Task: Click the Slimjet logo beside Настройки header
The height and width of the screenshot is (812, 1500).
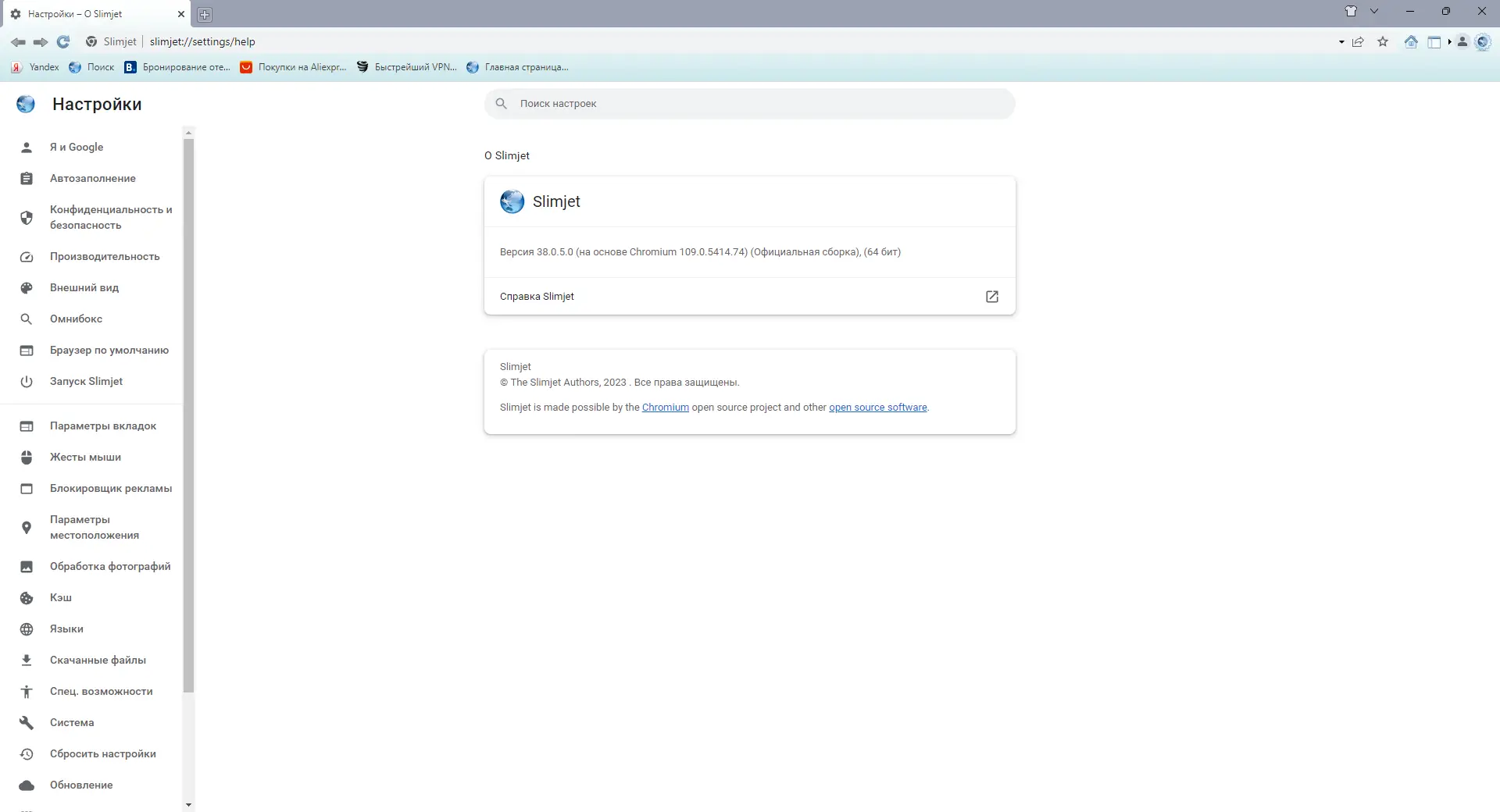Action: [x=26, y=104]
